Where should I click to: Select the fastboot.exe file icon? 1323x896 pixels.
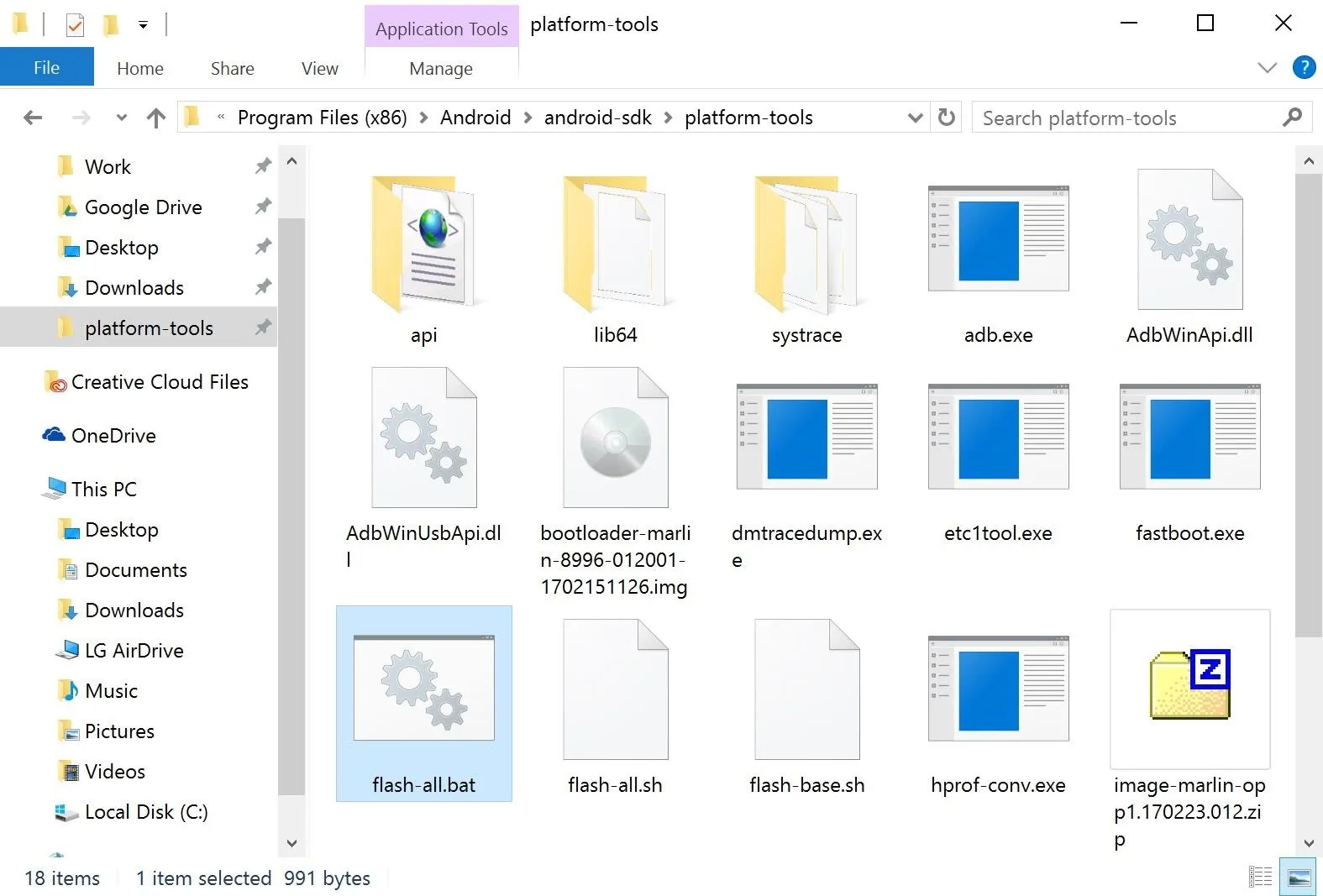pos(1189,437)
